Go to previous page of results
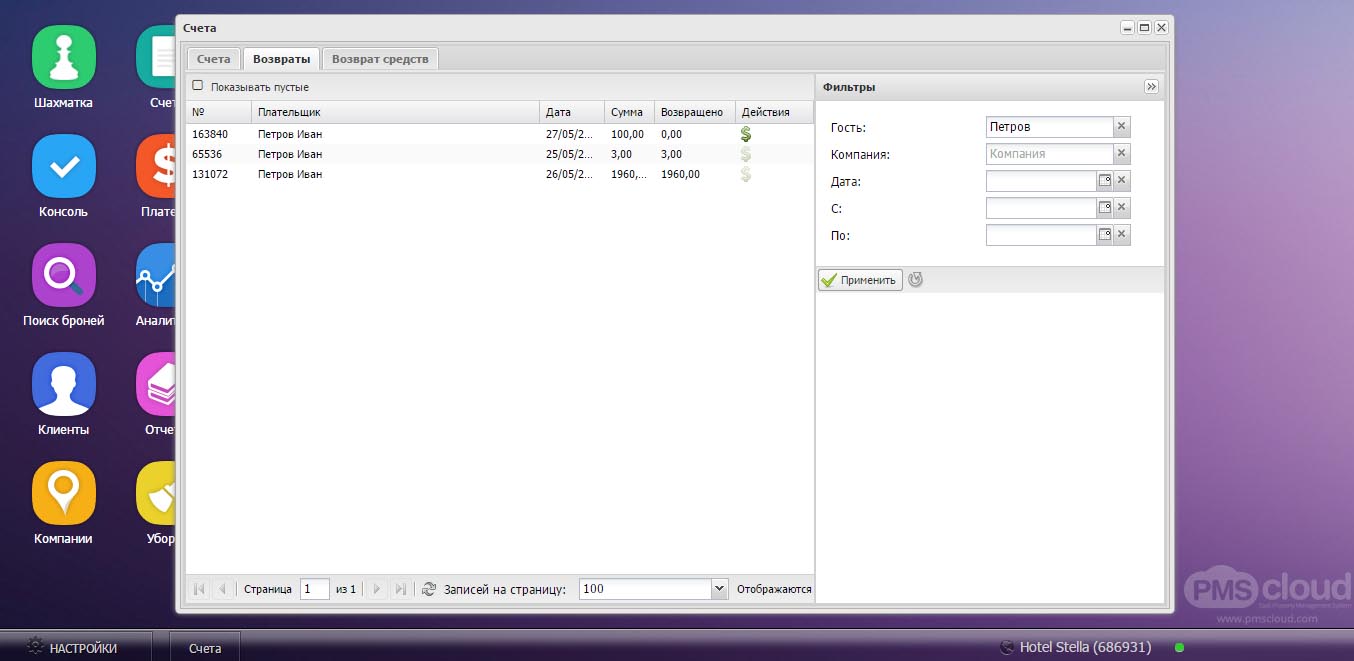The width and height of the screenshot is (1354, 661). (x=222, y=590)
